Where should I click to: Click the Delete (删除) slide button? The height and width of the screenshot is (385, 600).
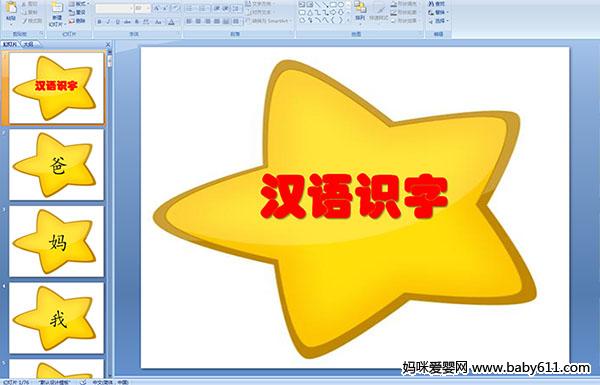pyautogui.click(x=78, y=21)
